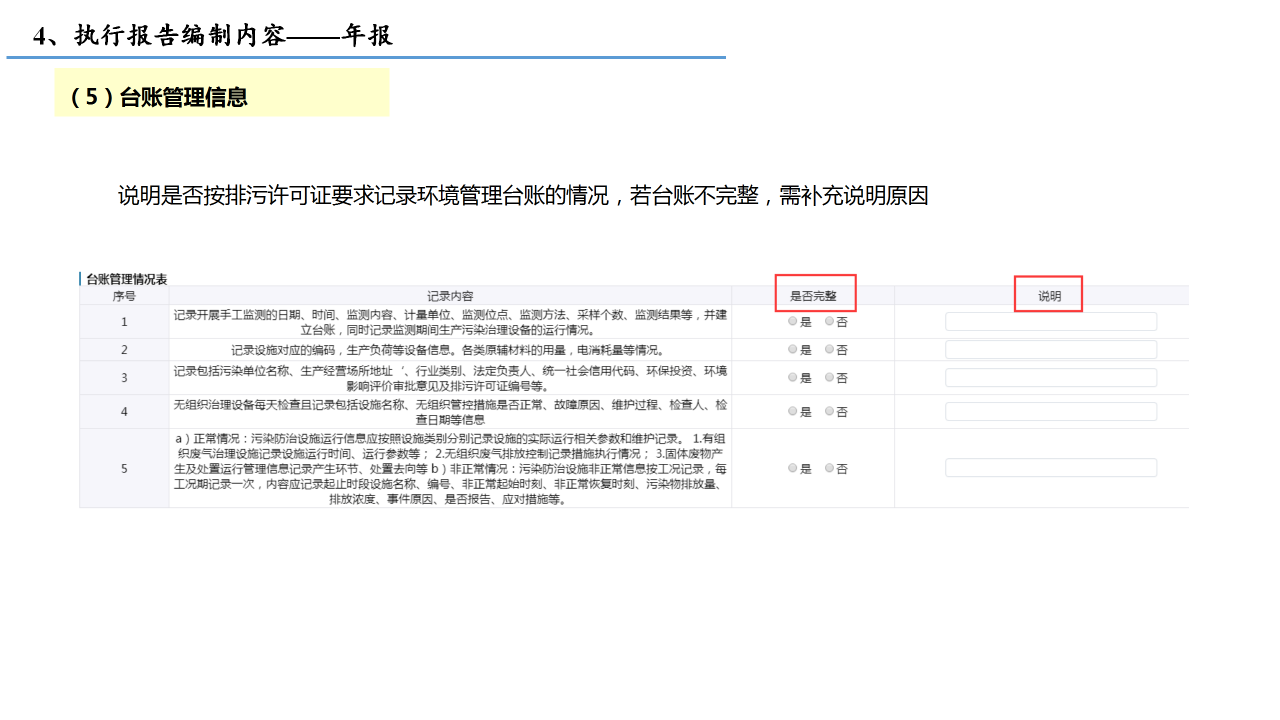Viewport: 1280px width, 720px height.
Task: Activate the 说明 field for row 4
Action: [x=1050, y=411]
